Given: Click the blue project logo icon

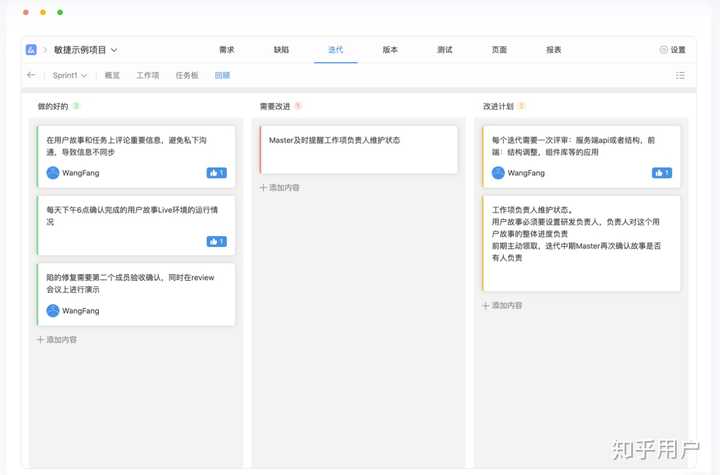Looking at the screenshot, I should click(x=31, y=50).
